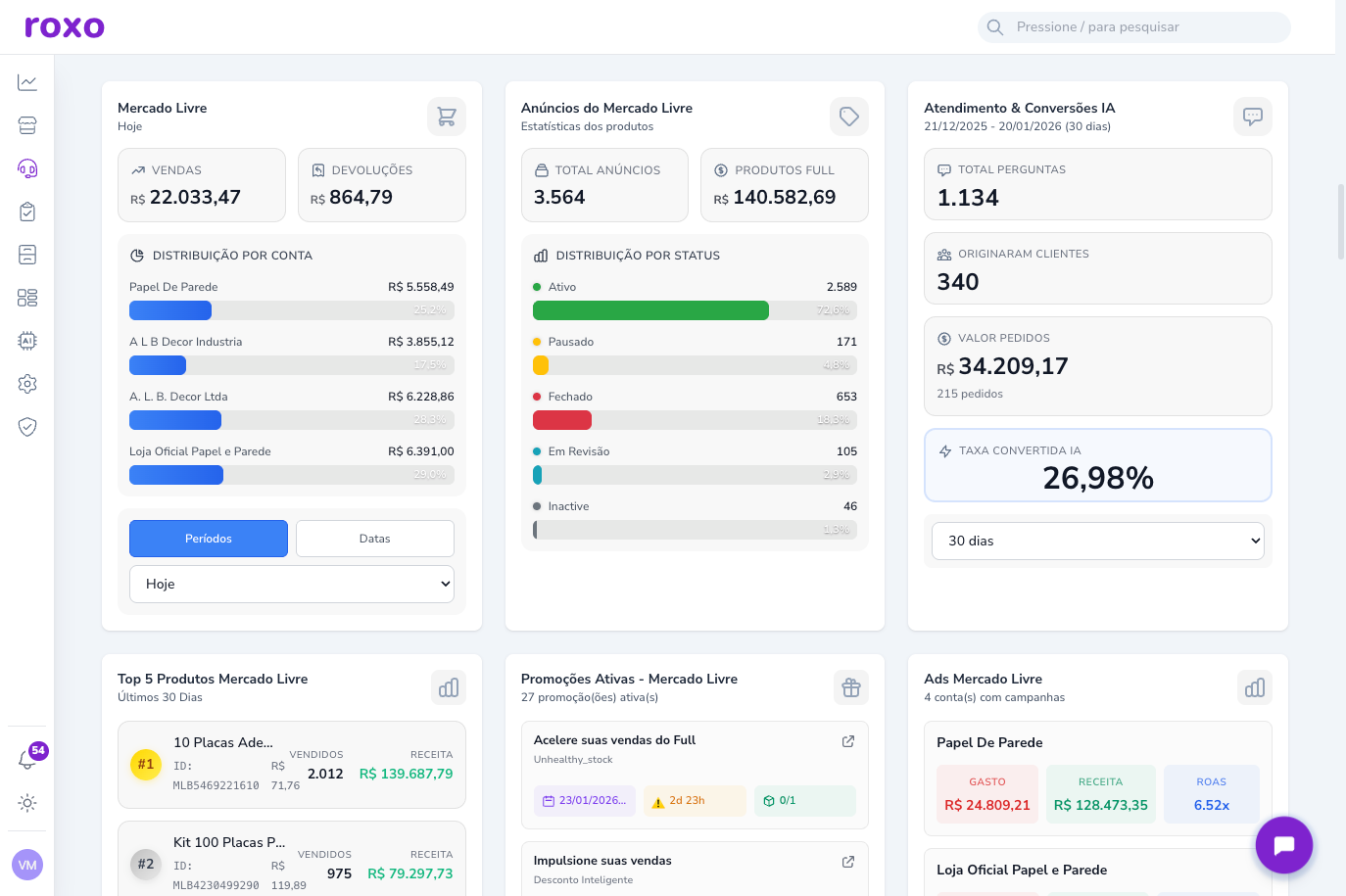Click the 2d 23h warning badge

pos(695,801)
